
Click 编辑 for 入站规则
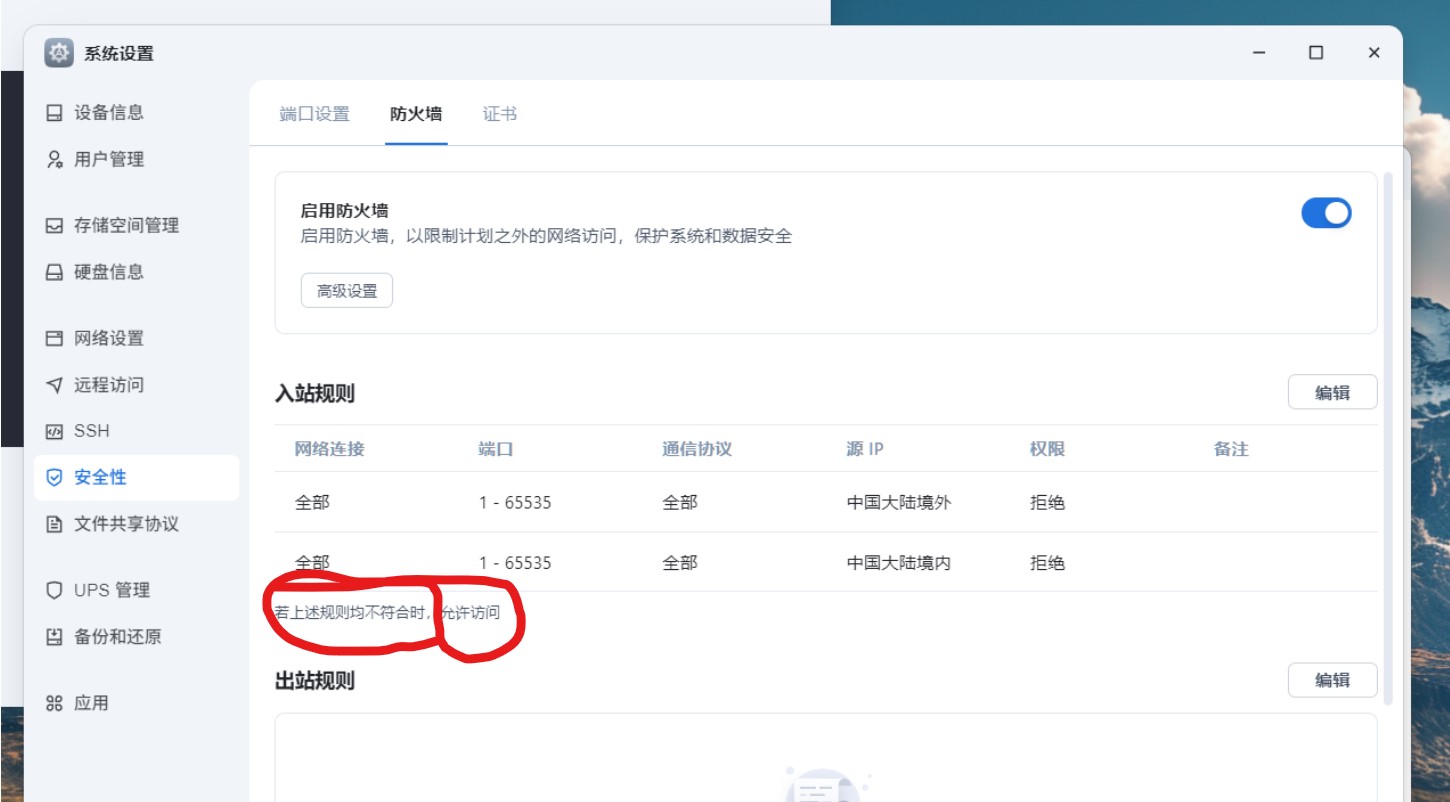pyautogui.click(x=1332, y=393)
